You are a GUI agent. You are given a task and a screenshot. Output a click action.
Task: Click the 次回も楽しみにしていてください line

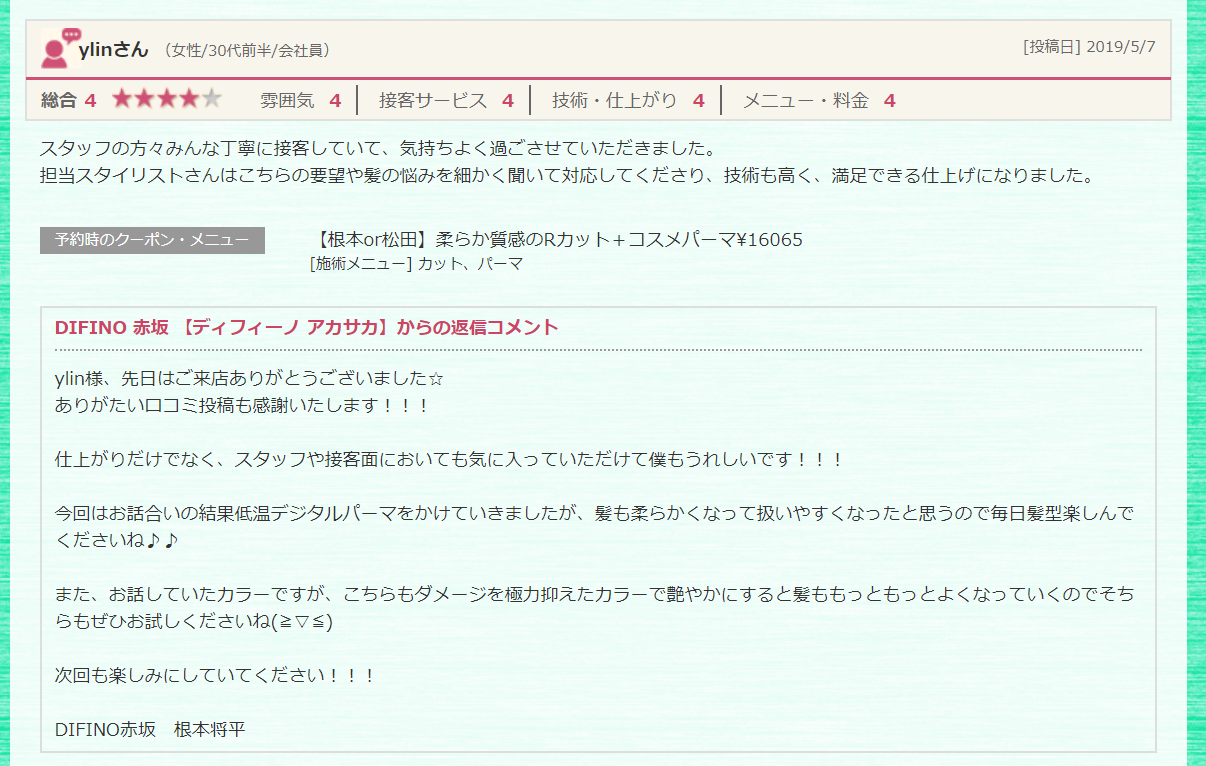coord(215,675)
